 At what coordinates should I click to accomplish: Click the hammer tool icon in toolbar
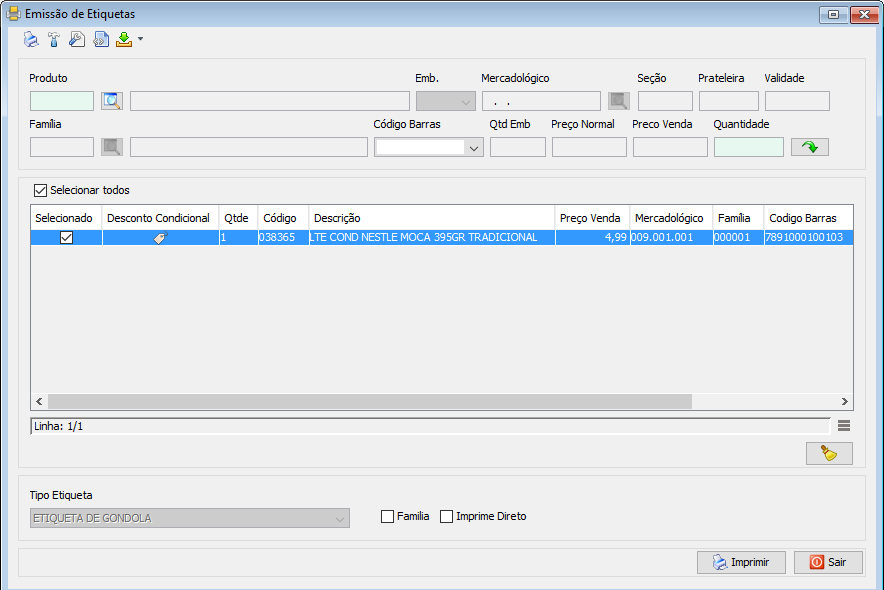pyautogui.click(x=54, y=40)
